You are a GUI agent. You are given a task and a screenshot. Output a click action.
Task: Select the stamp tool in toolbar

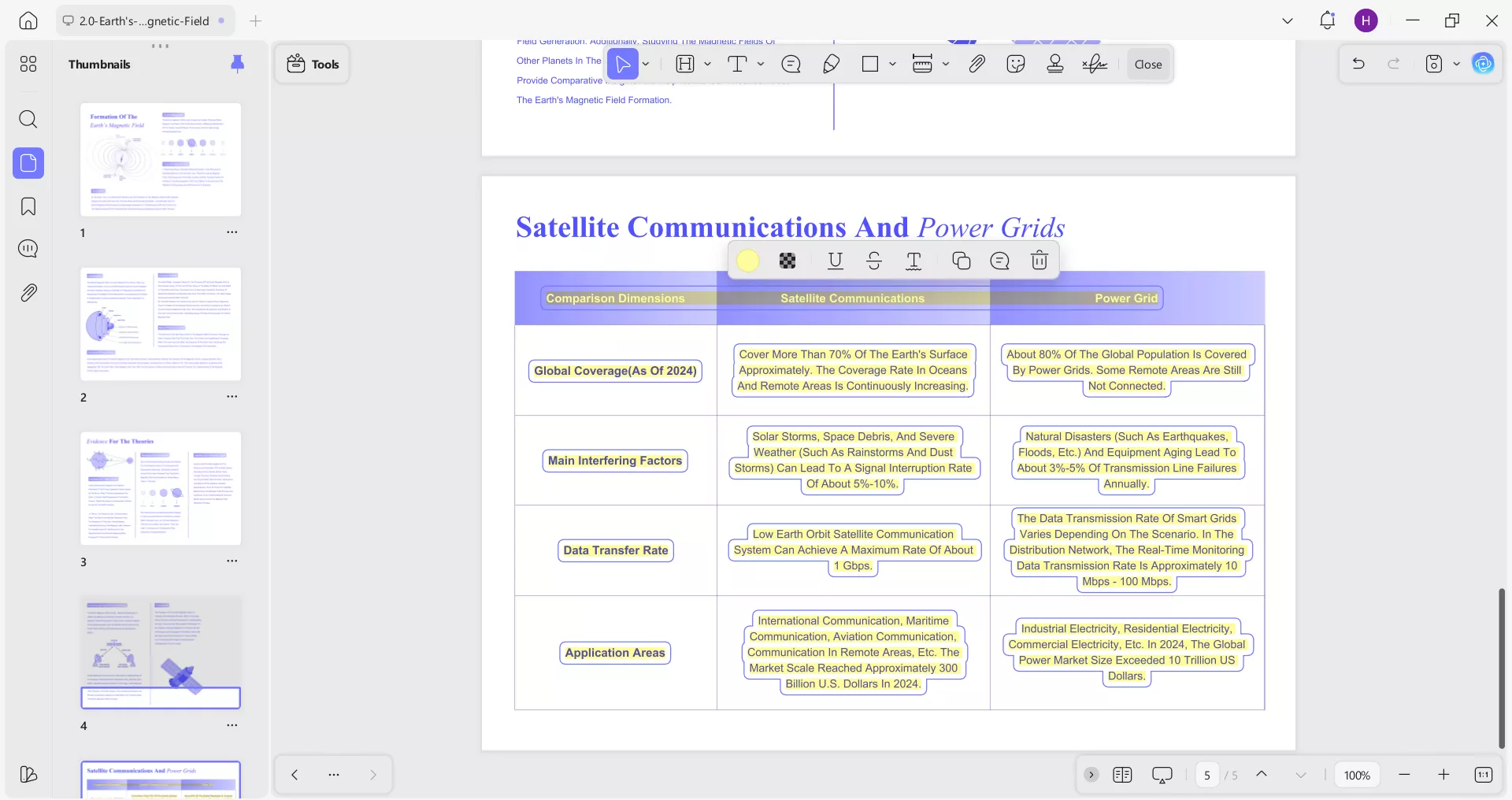(1055, 65)
